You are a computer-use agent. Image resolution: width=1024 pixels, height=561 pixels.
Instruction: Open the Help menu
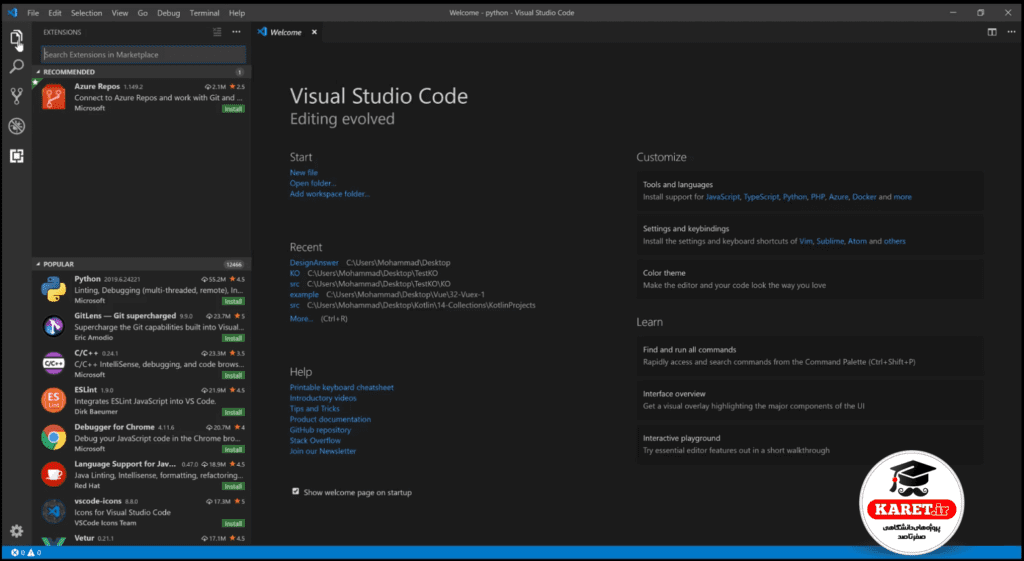click(x=237, y=12)
